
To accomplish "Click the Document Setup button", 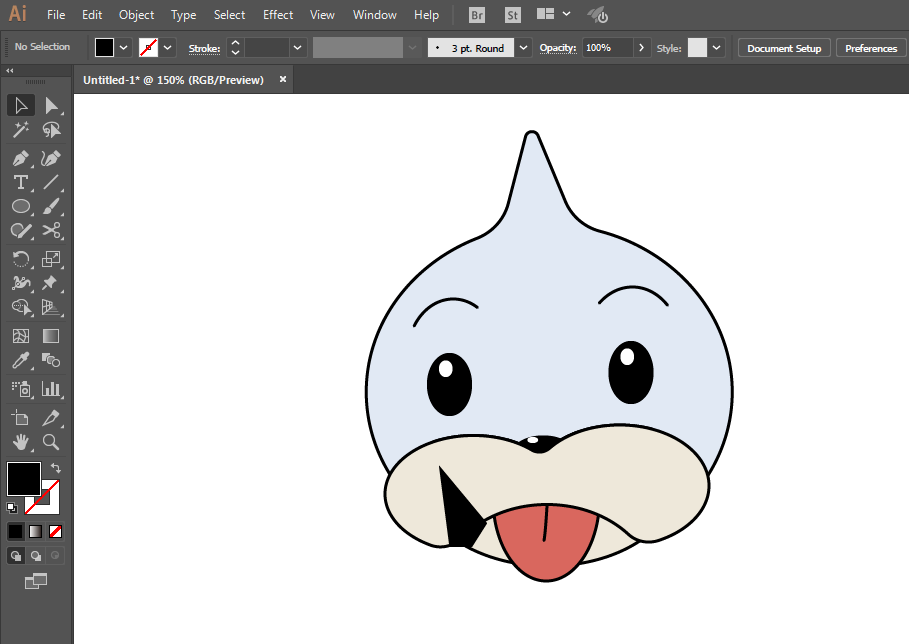I will coord(783,48).
